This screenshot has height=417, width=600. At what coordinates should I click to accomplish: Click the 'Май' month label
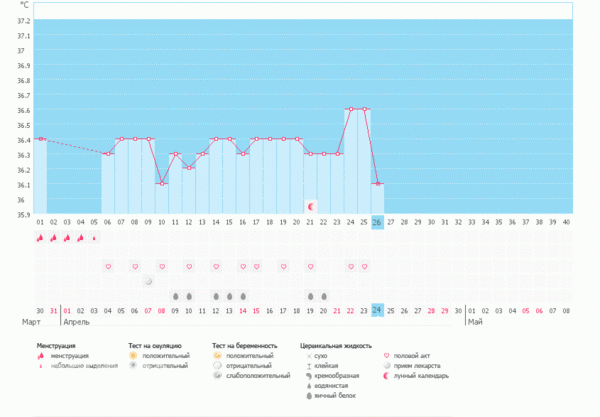474,324
